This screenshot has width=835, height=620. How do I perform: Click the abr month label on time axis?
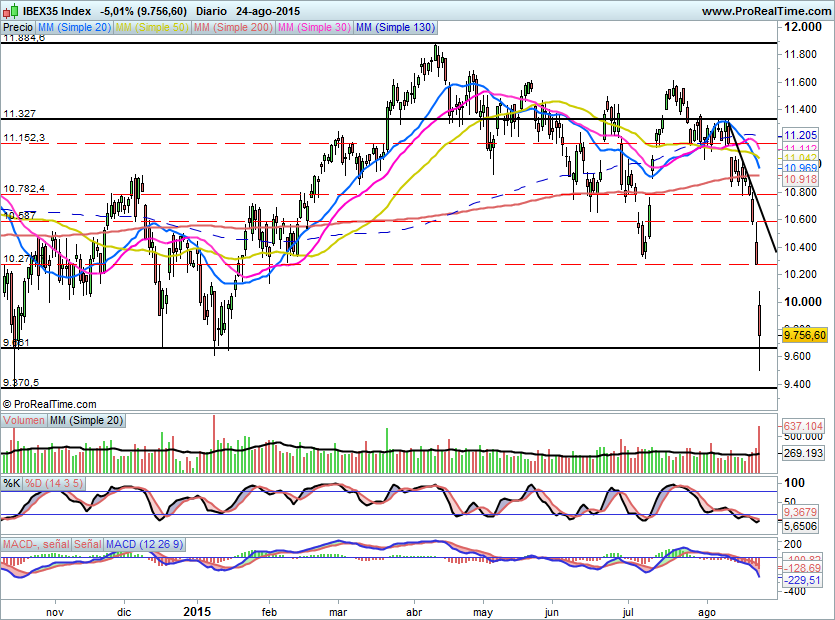(414, 613)
